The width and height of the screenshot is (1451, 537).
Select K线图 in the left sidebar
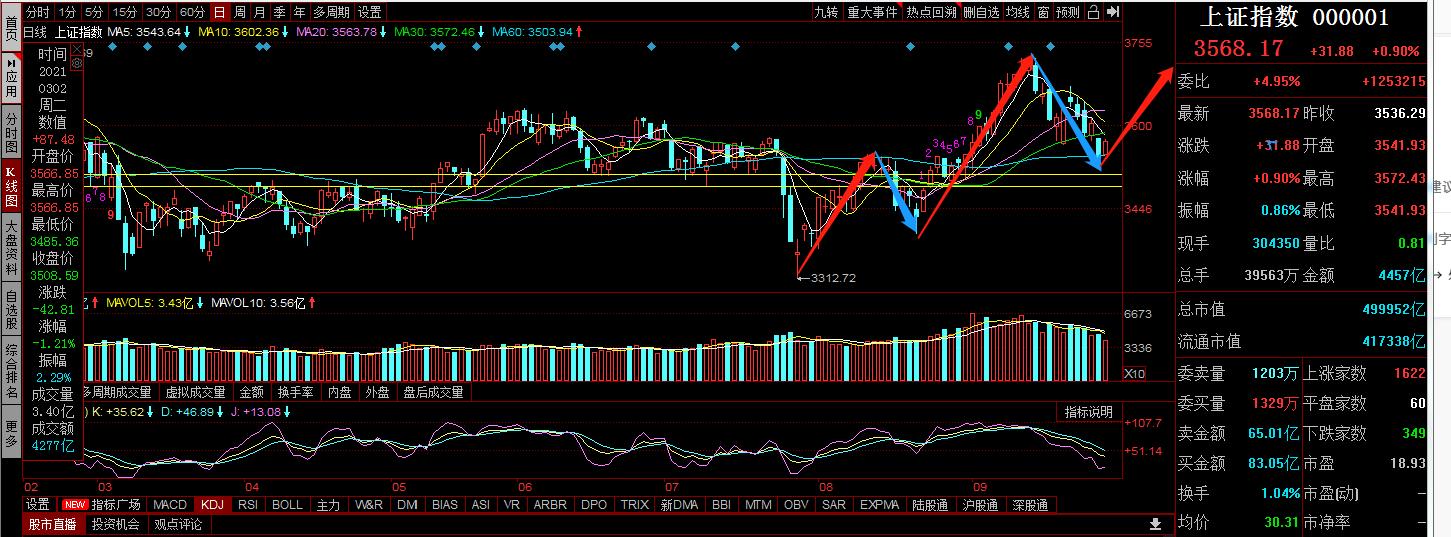(11, 187)
